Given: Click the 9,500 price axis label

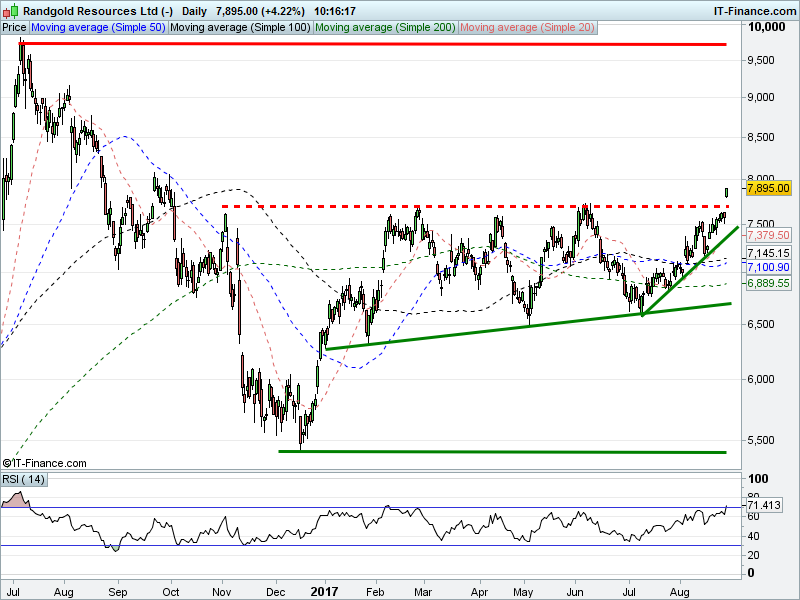Looking at the screenshot, I should pyautogui.click(x=761, y=60).
